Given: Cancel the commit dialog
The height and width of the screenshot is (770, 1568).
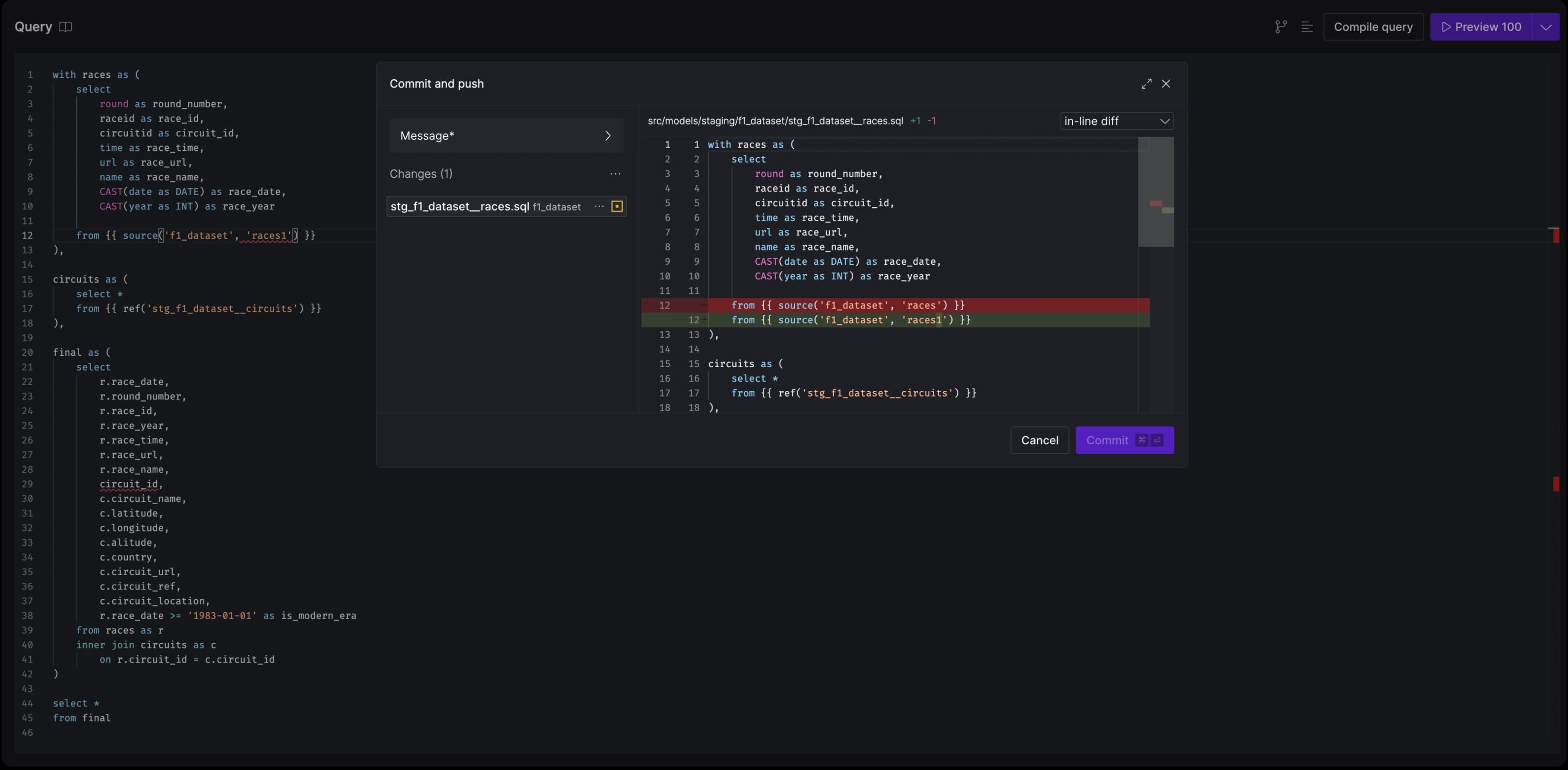Looking at the screenshot, I should click(1039, 440).
